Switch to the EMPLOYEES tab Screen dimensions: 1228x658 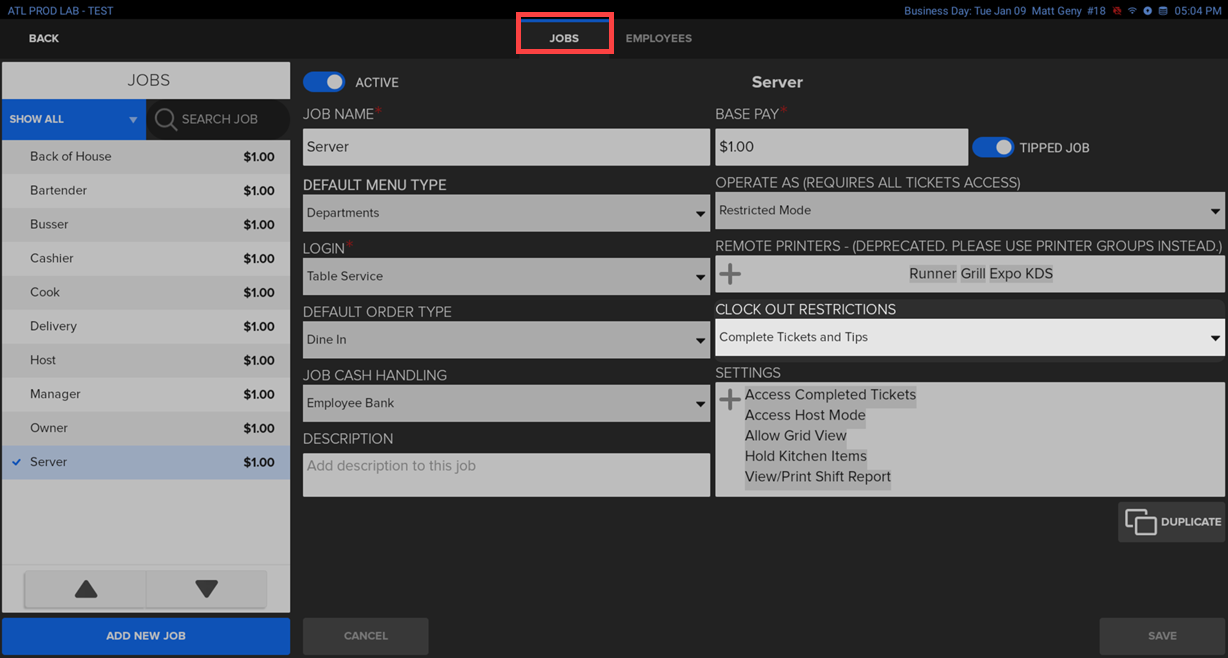point(658,38)
